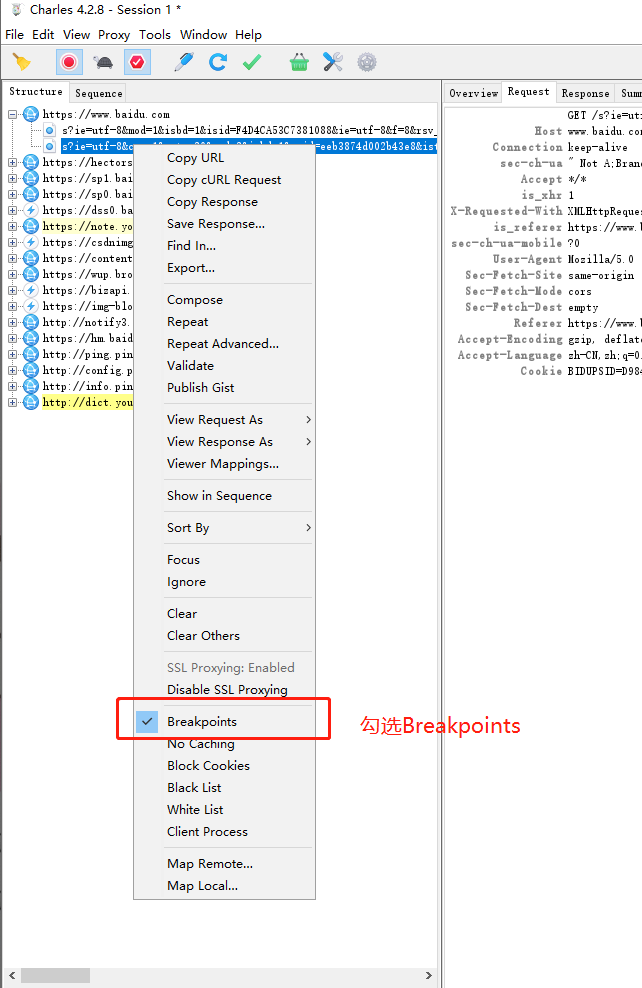Click the scrollbar right arrow

click(x=428, y=975)
